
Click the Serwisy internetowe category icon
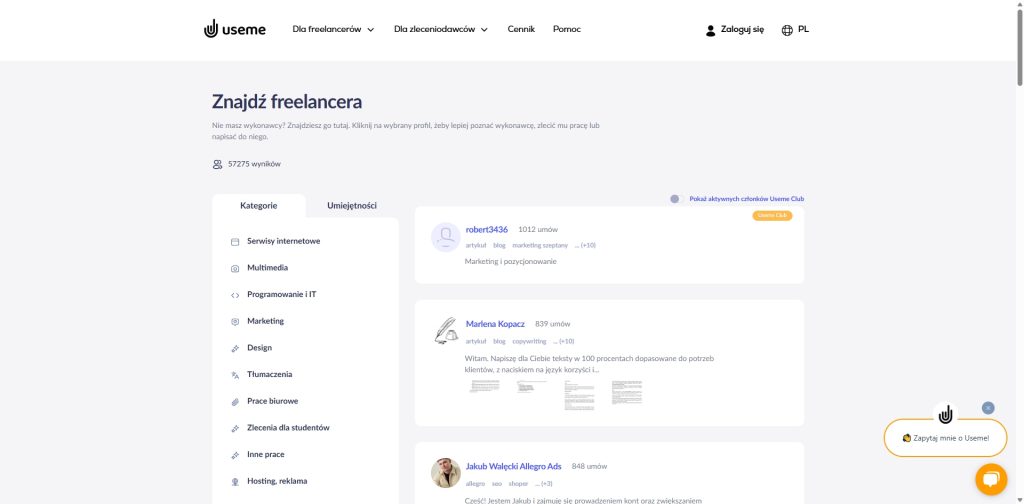[235, 242]
